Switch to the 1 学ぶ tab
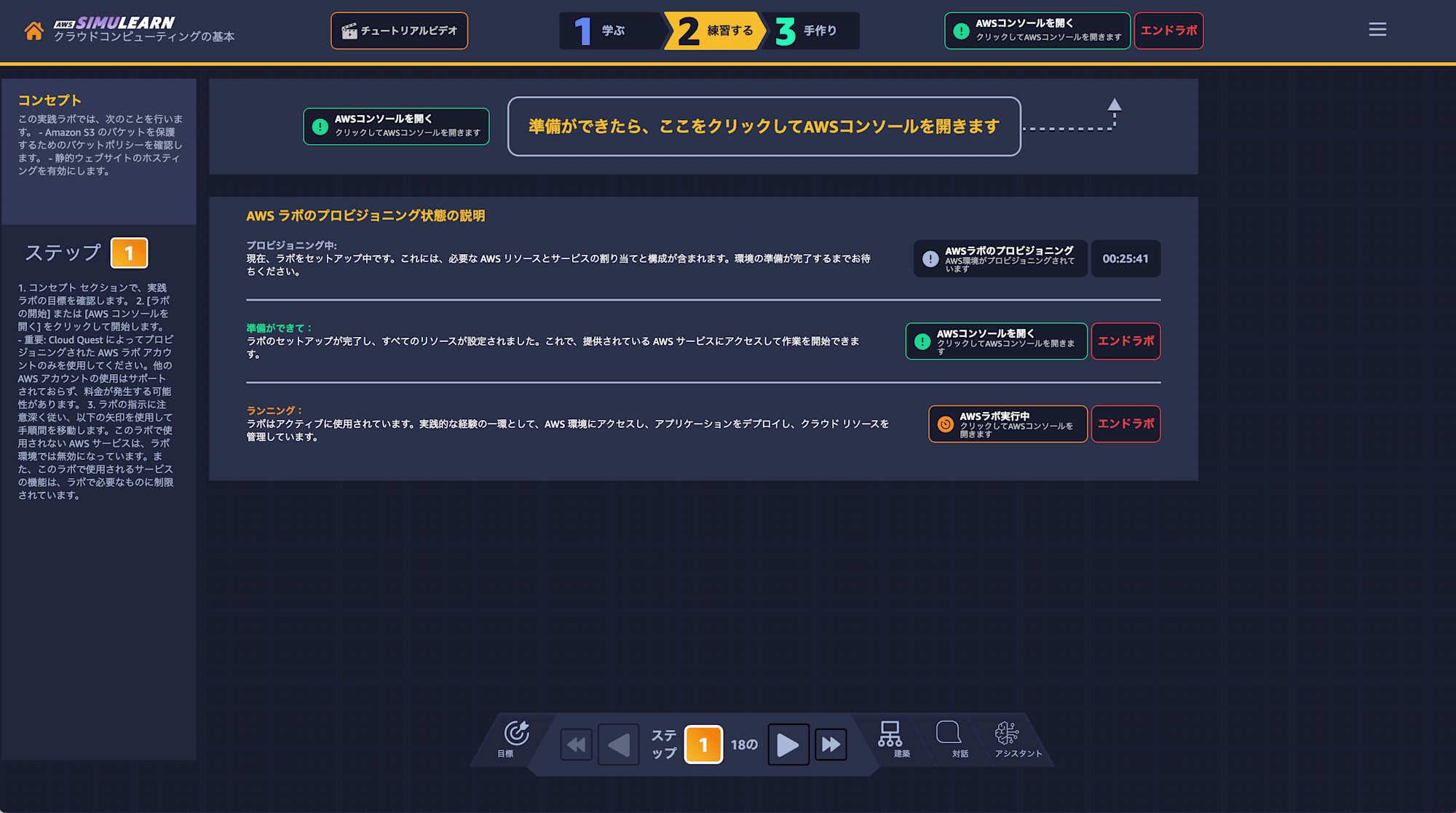The image size is (1456, 813). (x=610, y=31)
